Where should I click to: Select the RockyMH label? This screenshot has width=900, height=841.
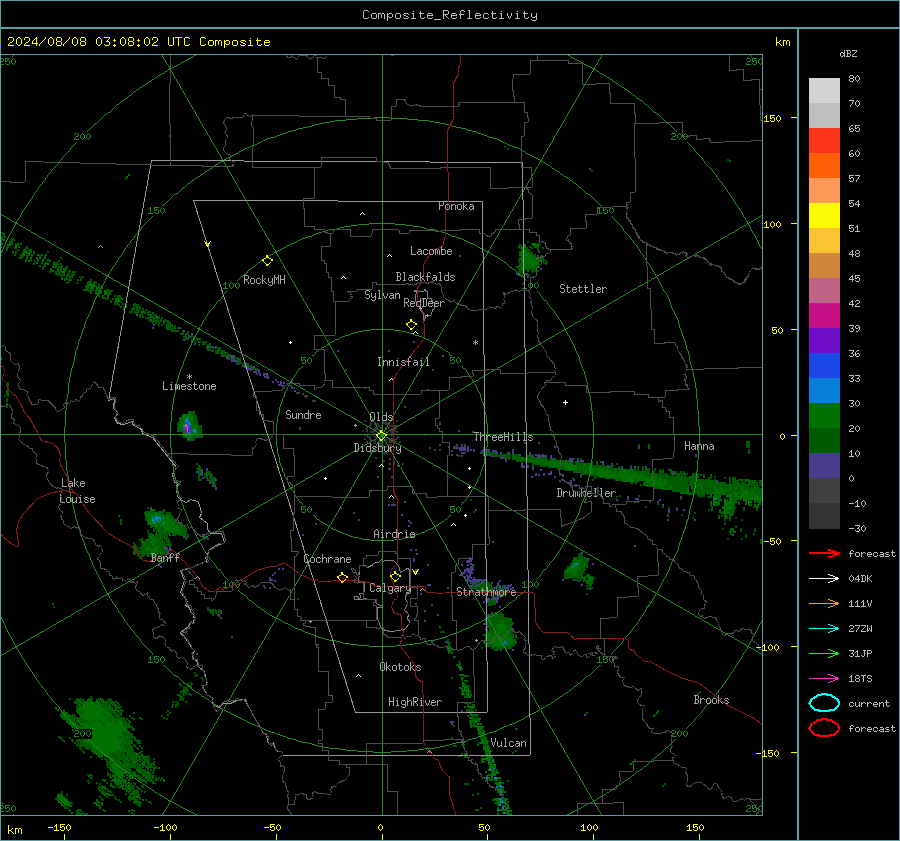[264, 280]
